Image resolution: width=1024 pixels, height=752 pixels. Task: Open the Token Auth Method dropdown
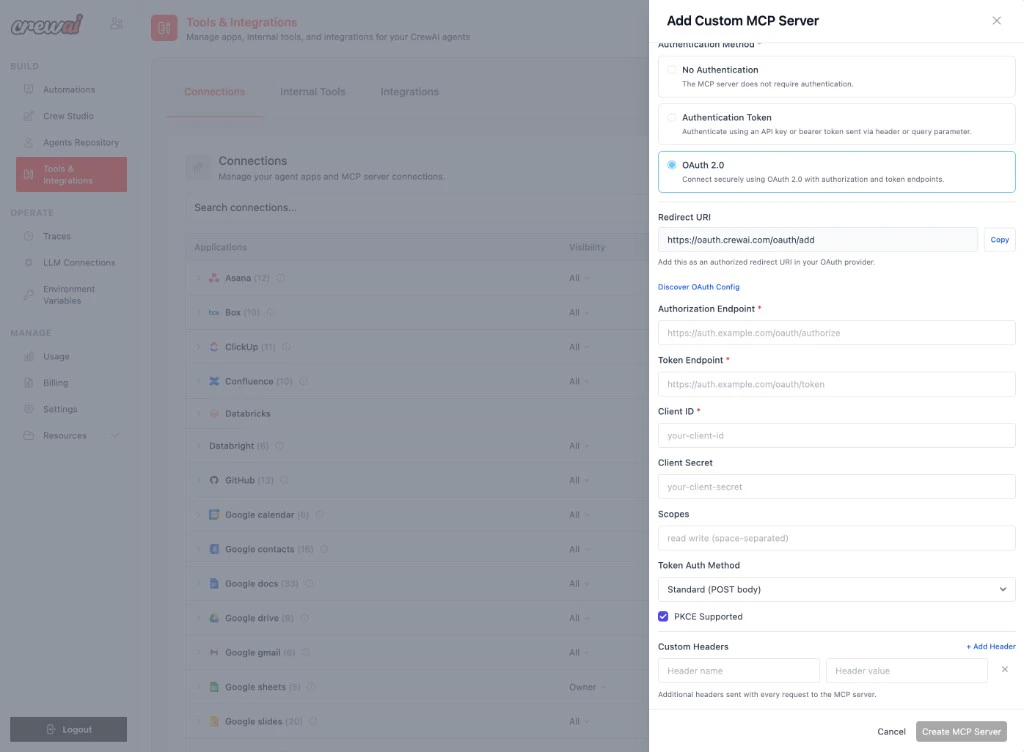tap(836, 589)
